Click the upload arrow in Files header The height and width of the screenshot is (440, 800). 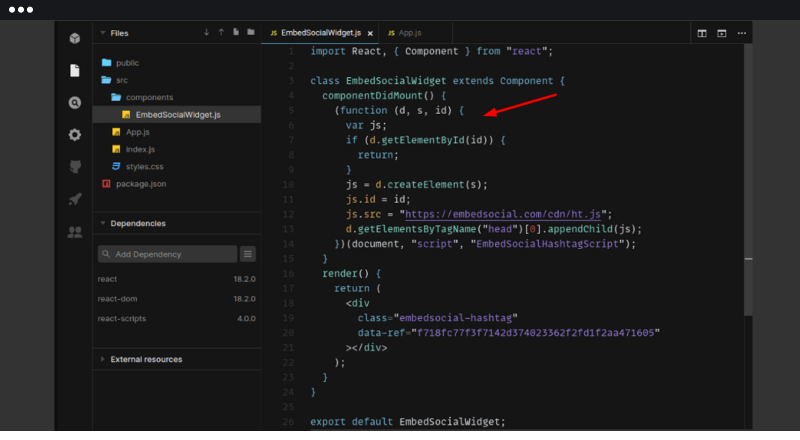221,32
